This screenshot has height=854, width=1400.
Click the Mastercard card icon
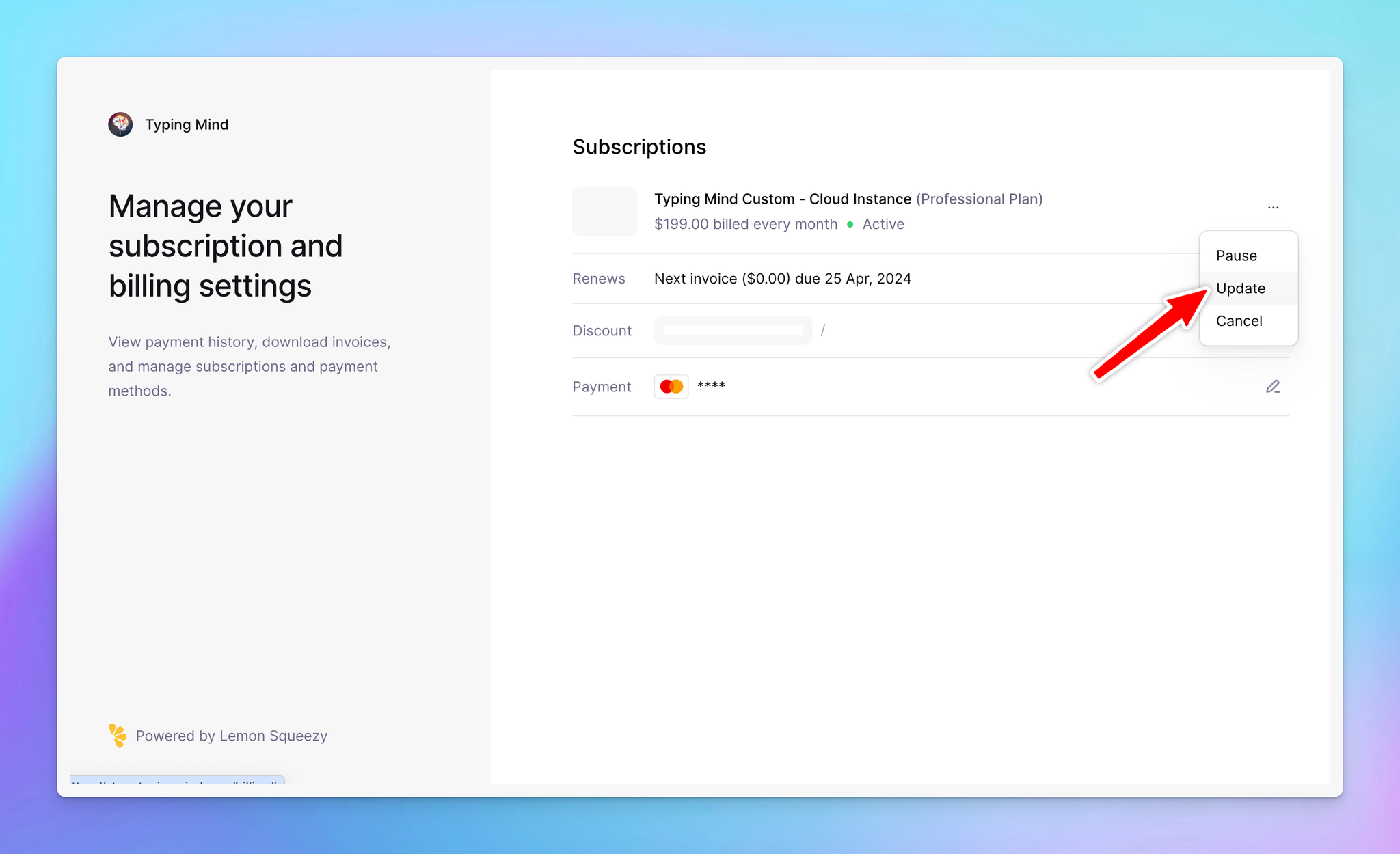tap(671, 387)
